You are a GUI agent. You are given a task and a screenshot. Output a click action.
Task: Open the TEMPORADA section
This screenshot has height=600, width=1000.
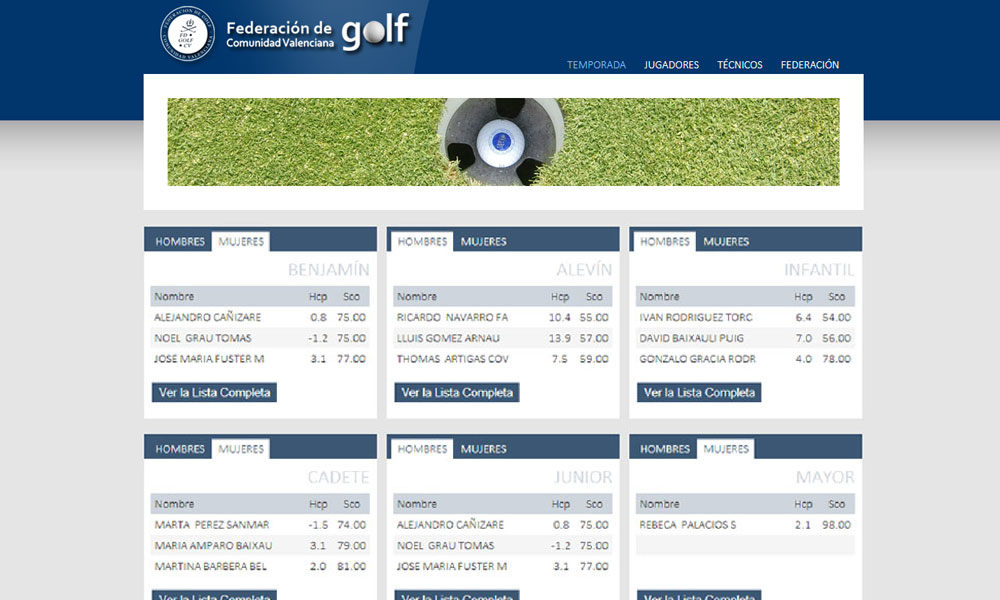pyautogui.click(x=596, y=64)
